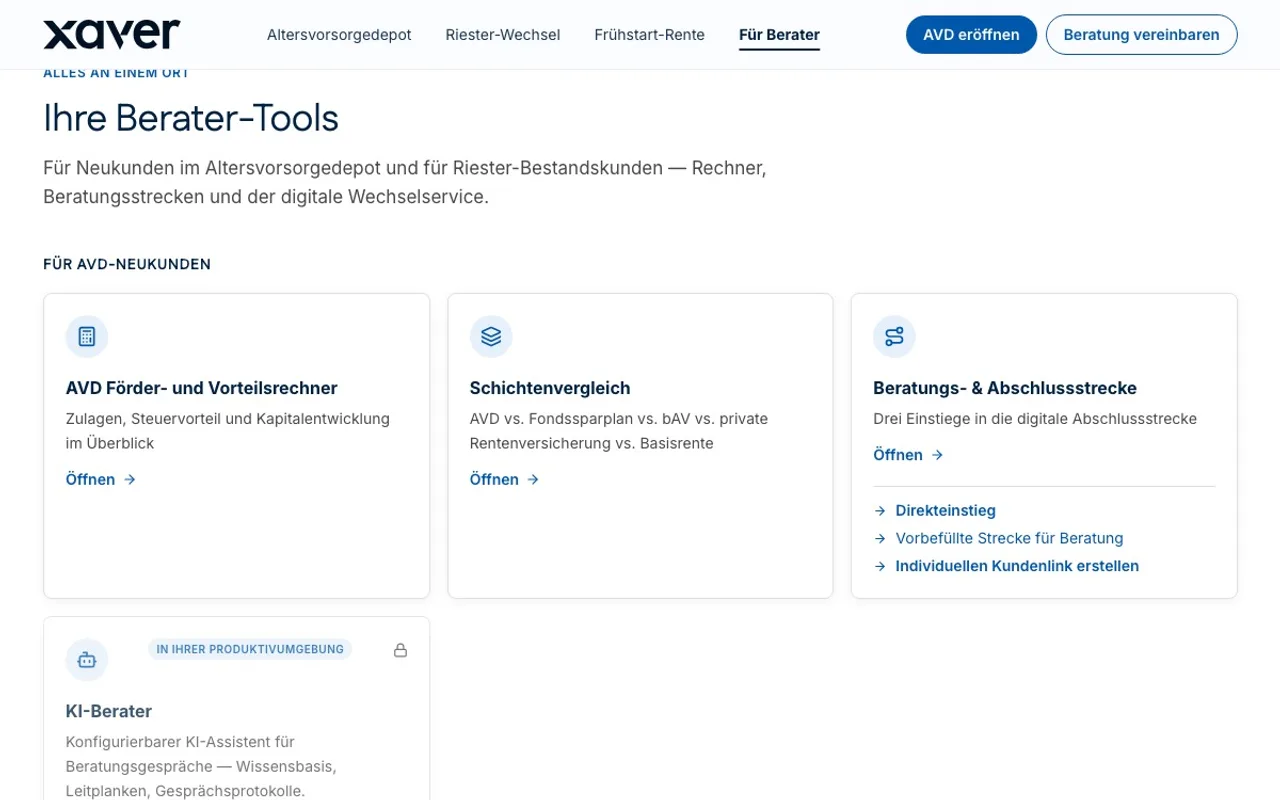The width and height of the screenshot is (1280, 800).
Task: Click Vorbefüllte Strecke für Beratung link
Action: (x=1009, y=538)
